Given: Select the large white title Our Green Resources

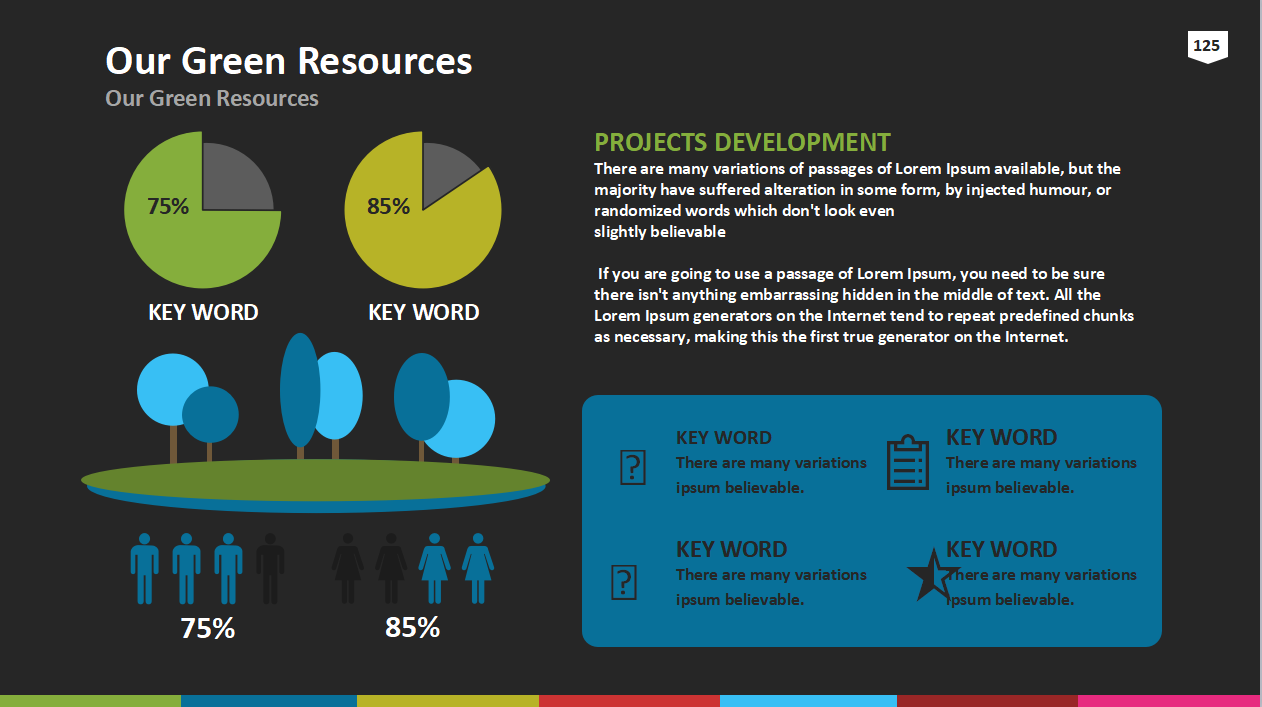Looking at the screenshot, I should pyautogui.click(x=289, y=61).
